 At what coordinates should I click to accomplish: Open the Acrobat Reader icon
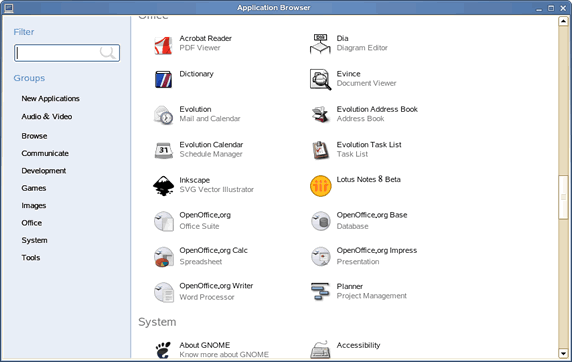[x=163, y=46]
